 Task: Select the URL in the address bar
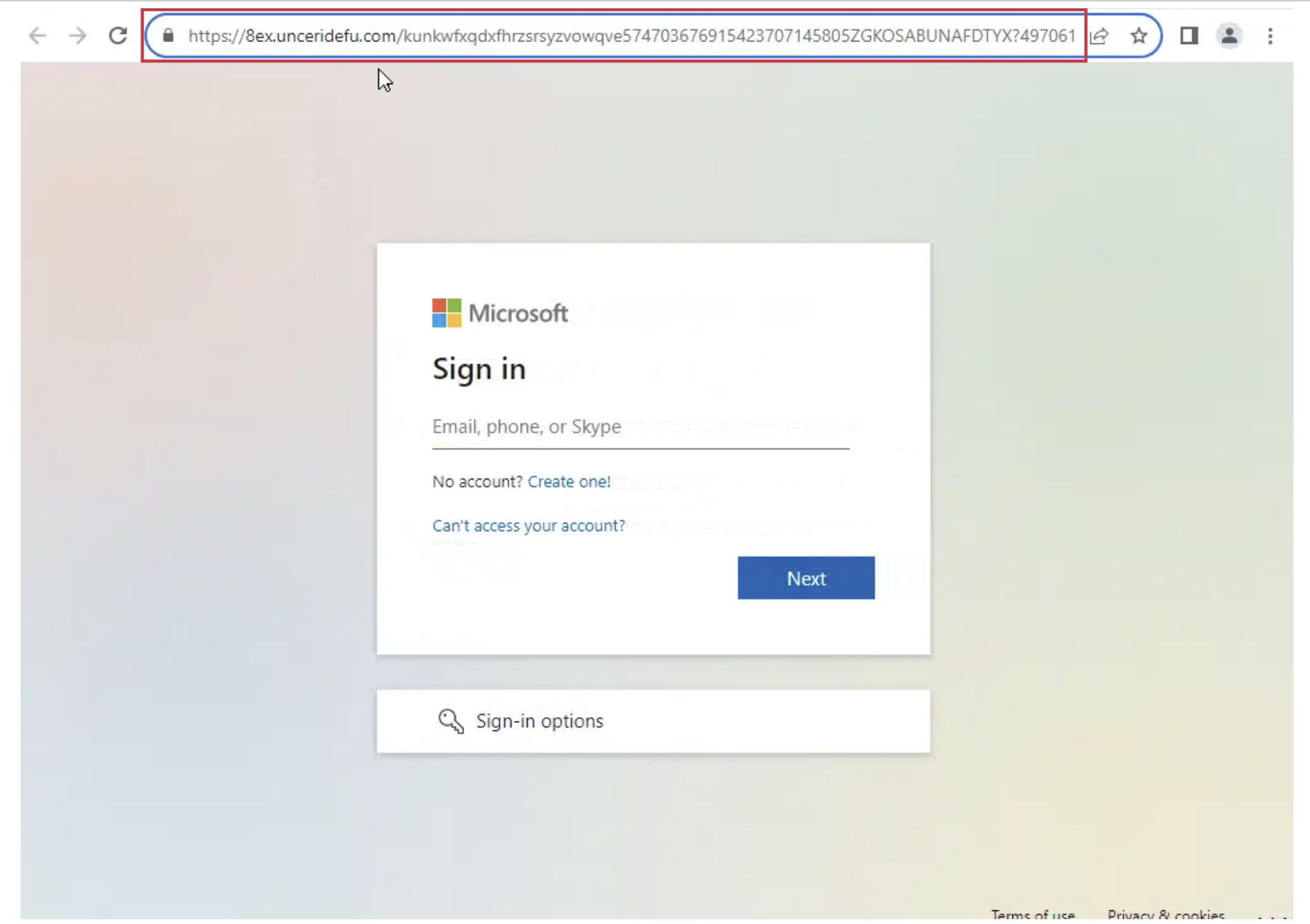[631, 35]
